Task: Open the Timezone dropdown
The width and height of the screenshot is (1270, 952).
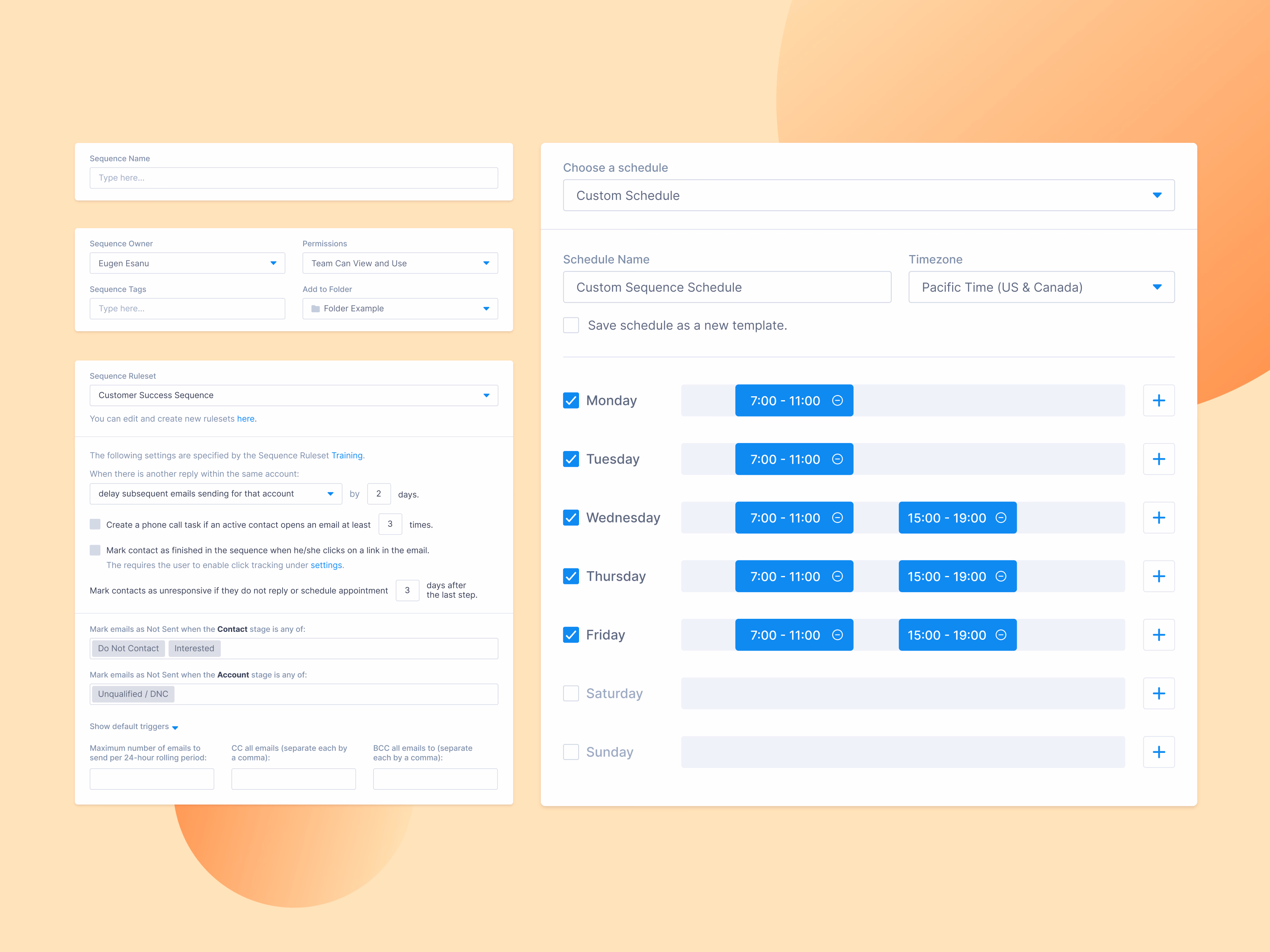Action: click(x=1041, y=287)
